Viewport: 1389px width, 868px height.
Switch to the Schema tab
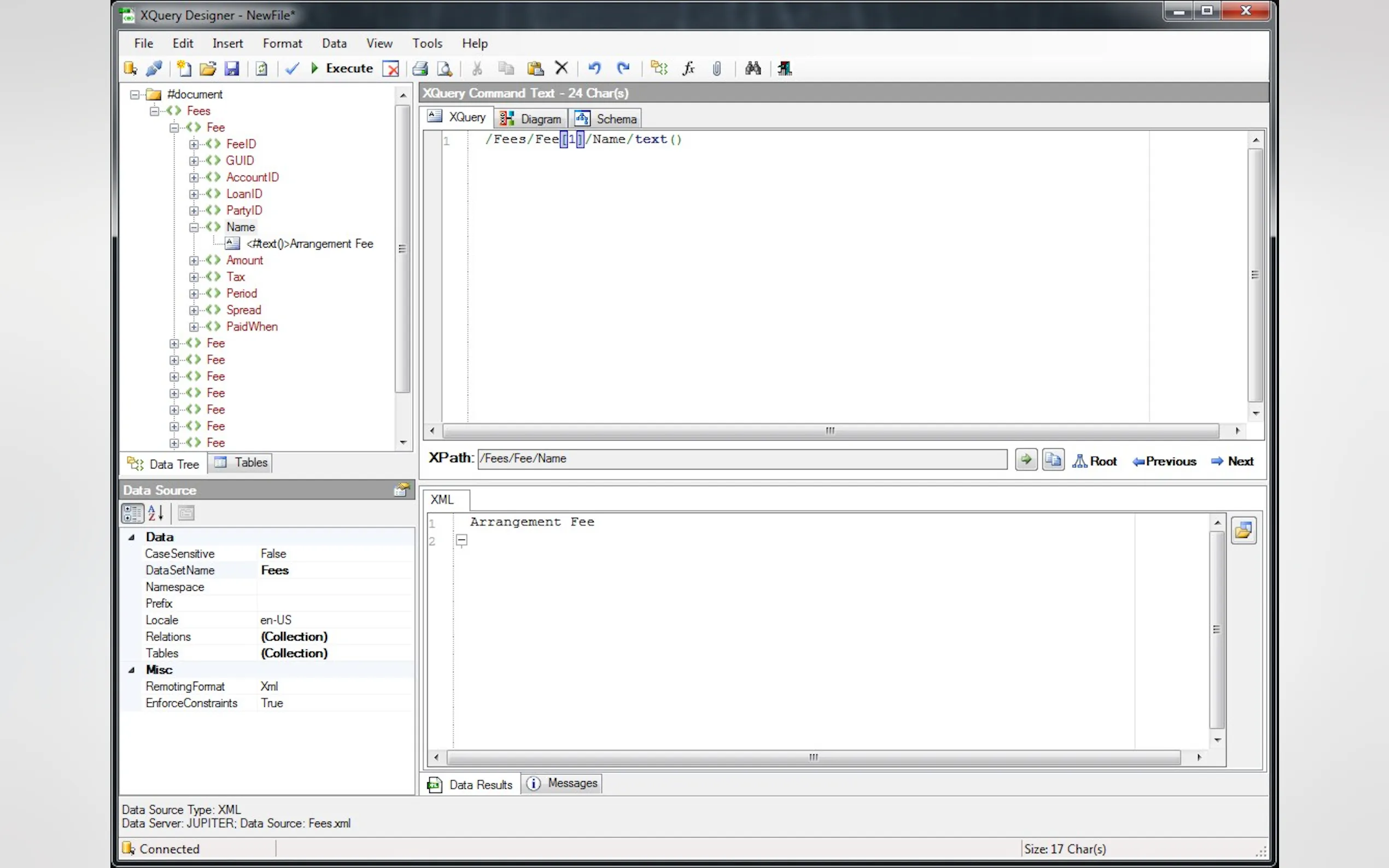pyautogui.click(x=606, y=119)
